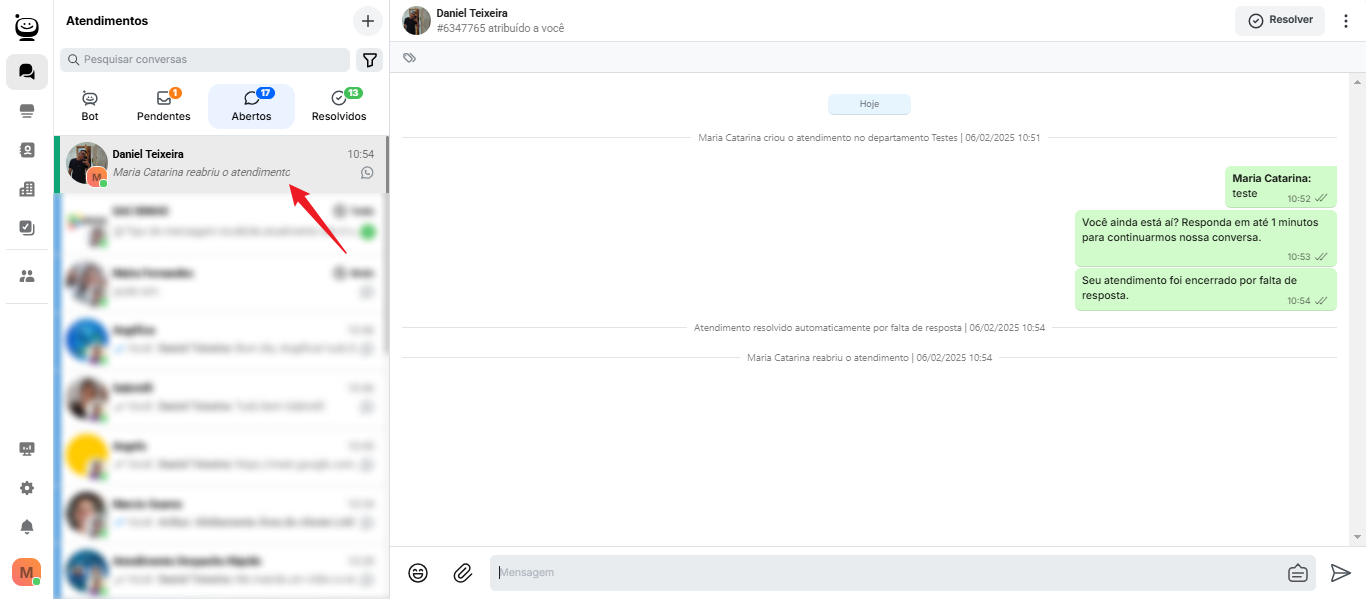1366x599 pixels.
Task: Open the emoji picker in message bar
Action: pos(418,573)
